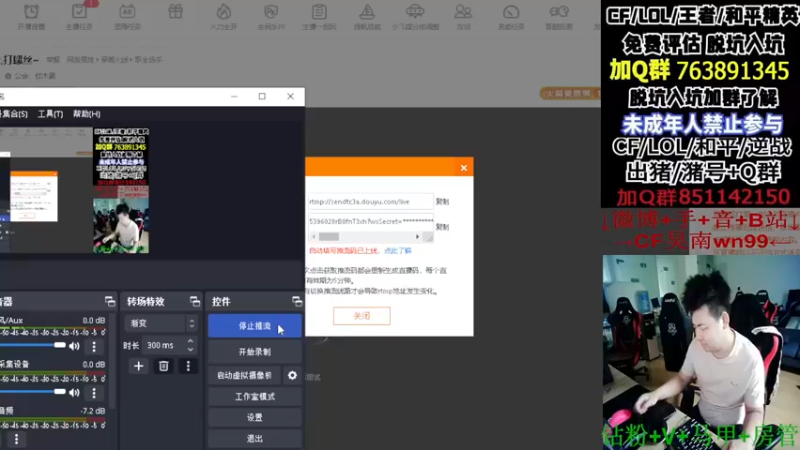This screenshot has height=450, width=800.
Task: Click the left arrow of stream key scrollbar
Action: pyautogui.click(x=314, y=237)
